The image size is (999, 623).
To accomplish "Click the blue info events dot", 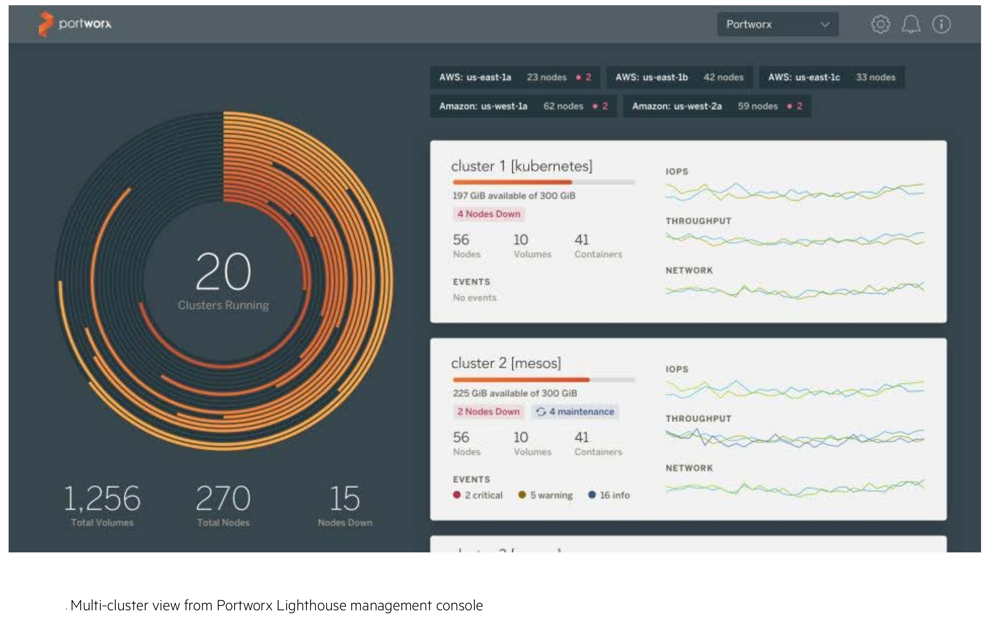I will [592, 495].
